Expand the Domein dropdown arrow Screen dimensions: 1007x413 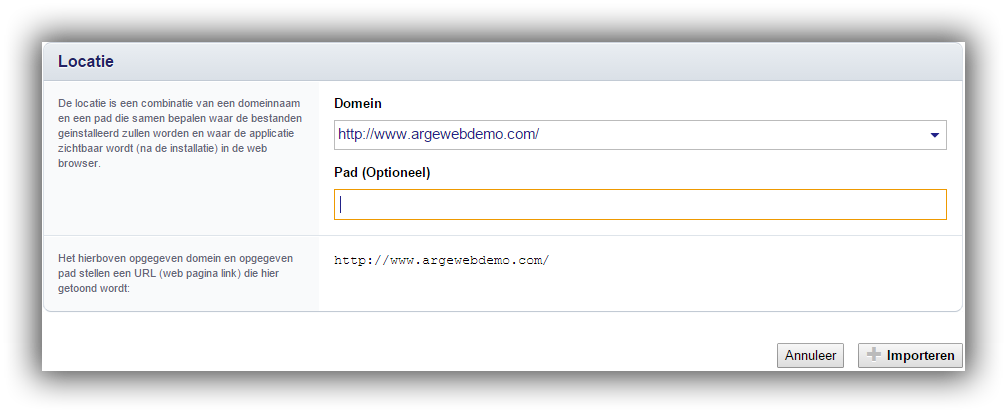(x=934, y=135)
